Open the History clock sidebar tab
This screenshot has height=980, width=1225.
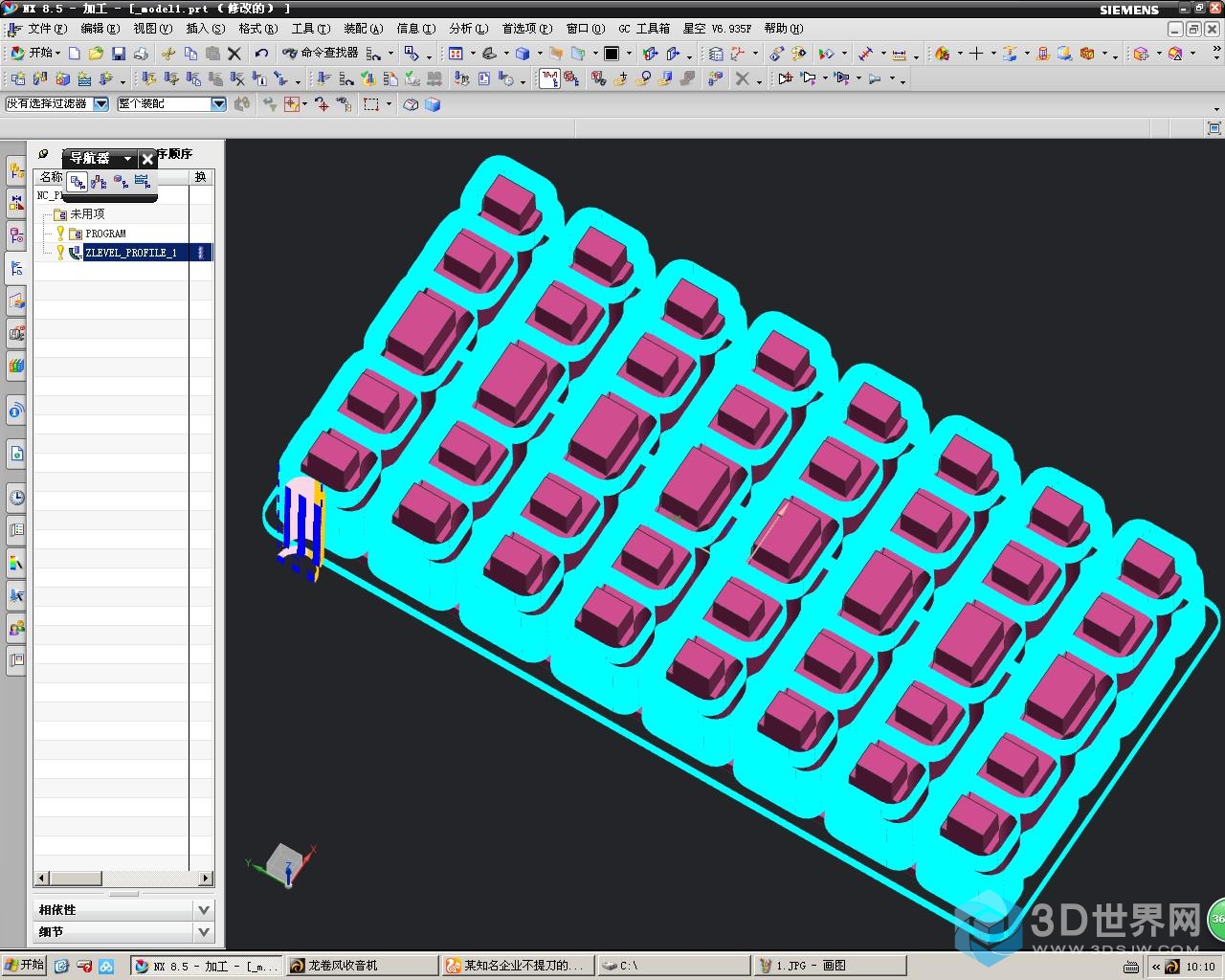pos(16,498)
